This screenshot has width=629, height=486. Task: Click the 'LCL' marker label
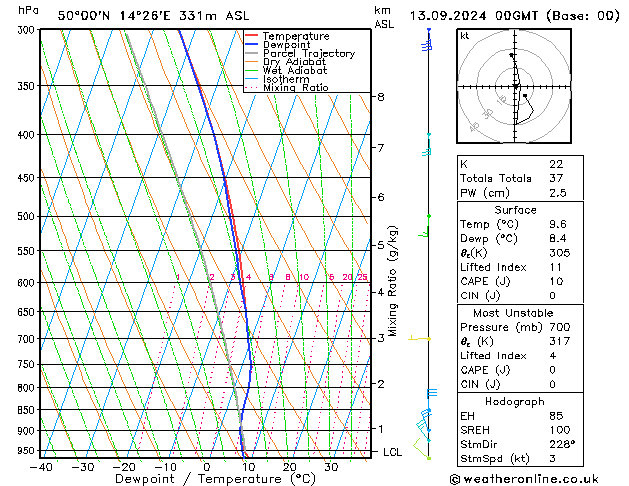pos(392,452)
